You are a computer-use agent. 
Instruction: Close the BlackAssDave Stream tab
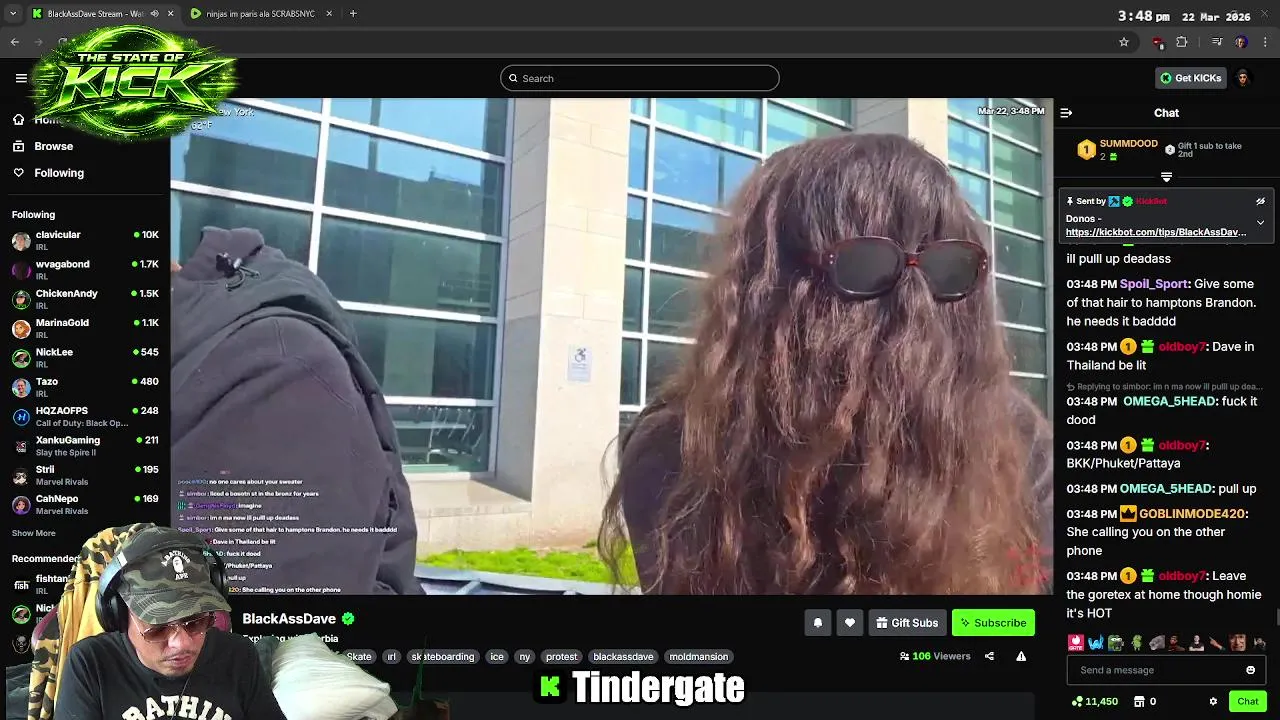tap(170, 14)
